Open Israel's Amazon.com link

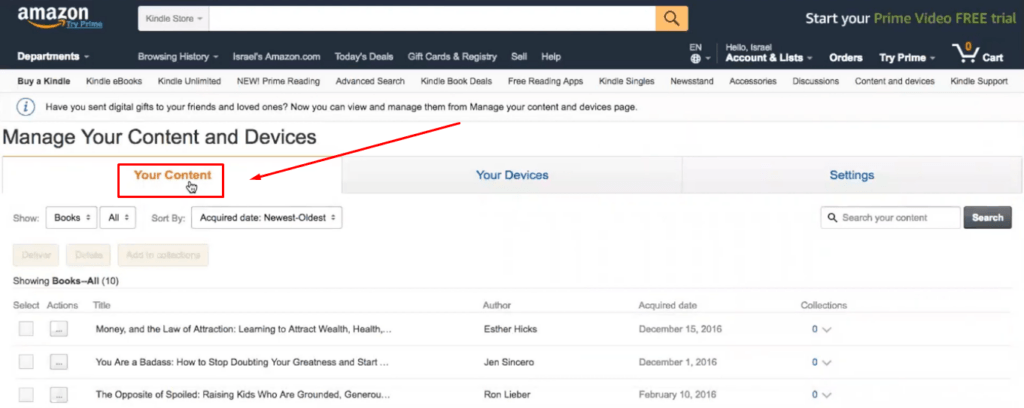(x=276, y=57)
